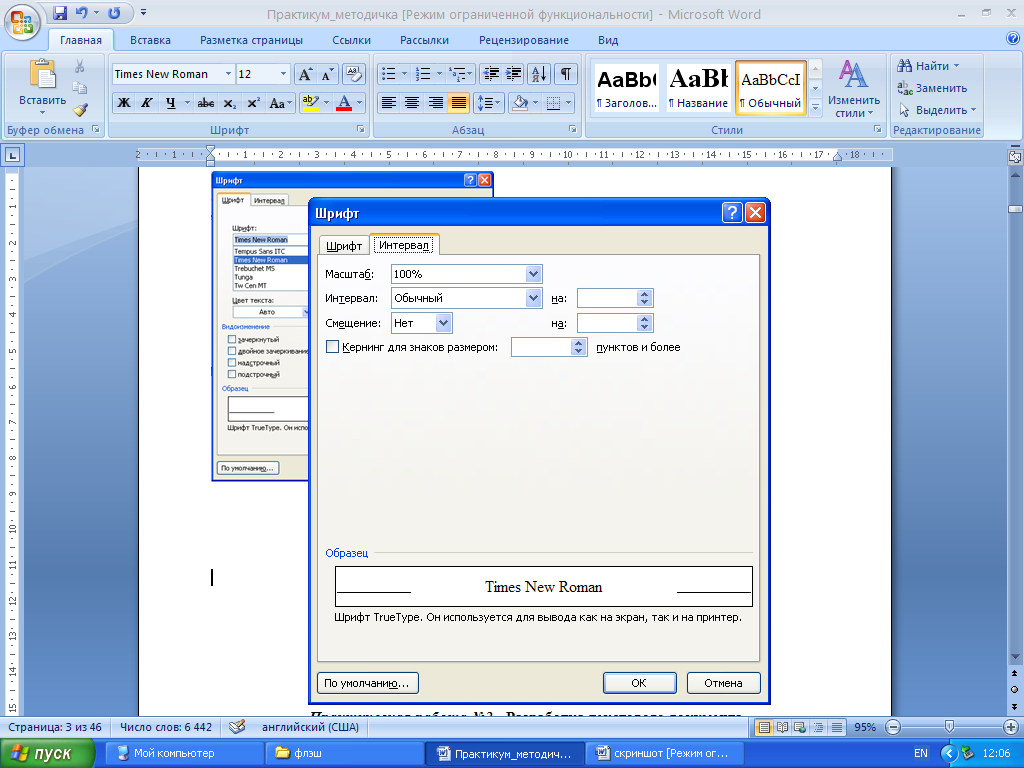Open the font name dropdown in ribbon
1024x768 pixels.
[228, 74]
